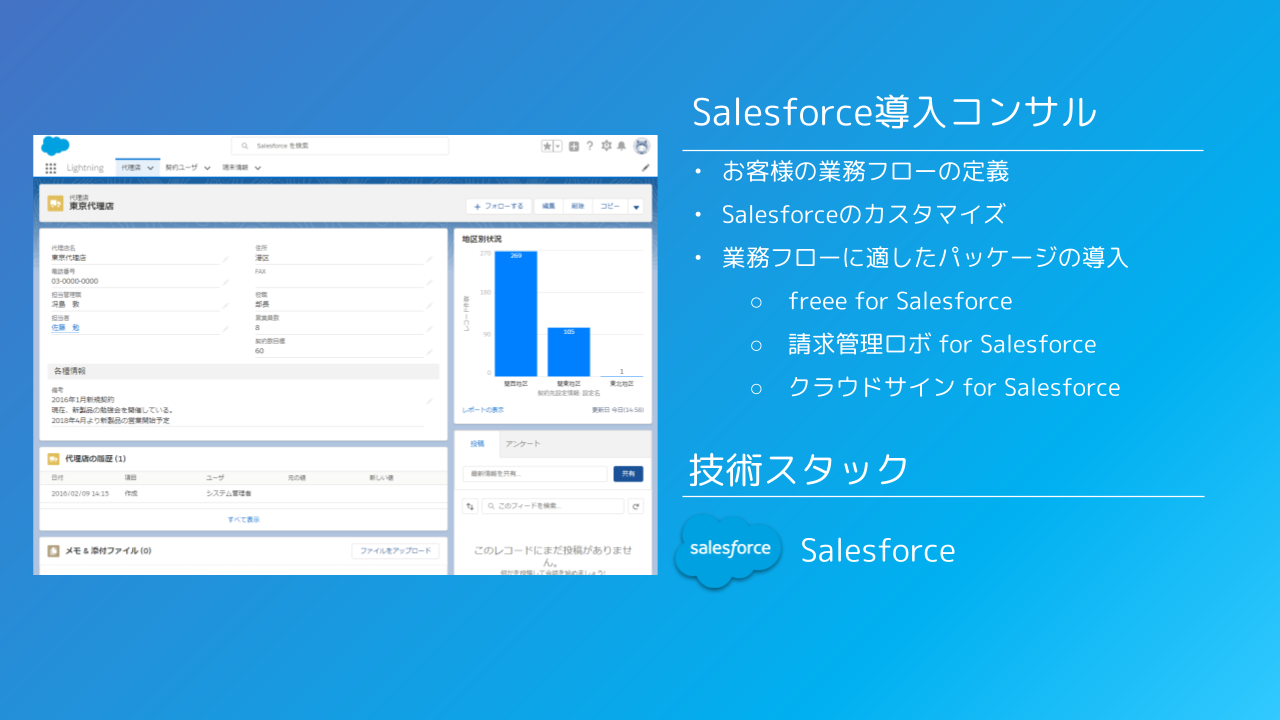Edit the FAX field via pencil icon
The width and height of the screenshot is (1280, 720).
click(429, 282)
